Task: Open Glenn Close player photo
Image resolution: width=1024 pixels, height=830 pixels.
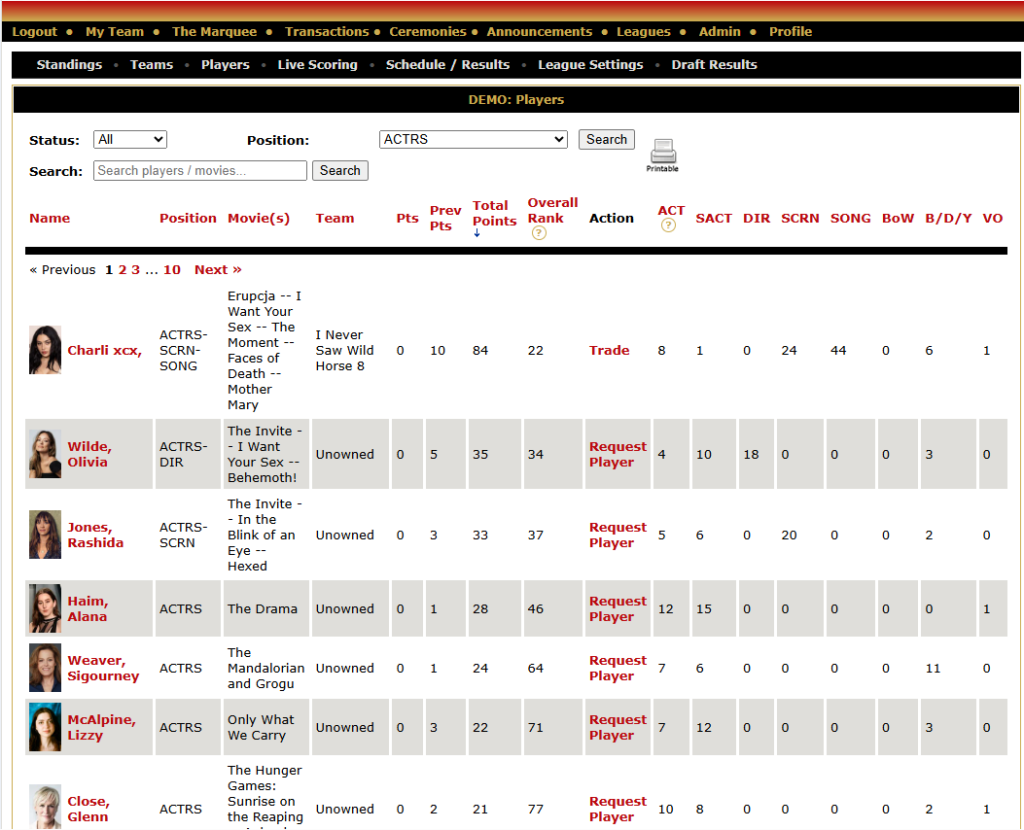Action: pos(45,807)
